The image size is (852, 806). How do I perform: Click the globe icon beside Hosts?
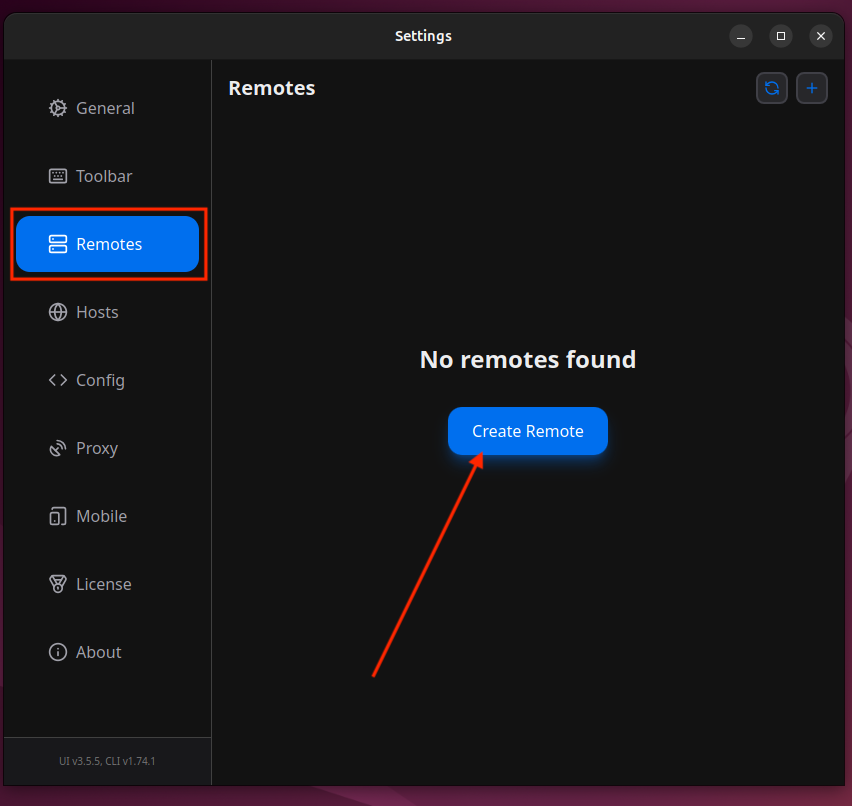coord(58,312)
